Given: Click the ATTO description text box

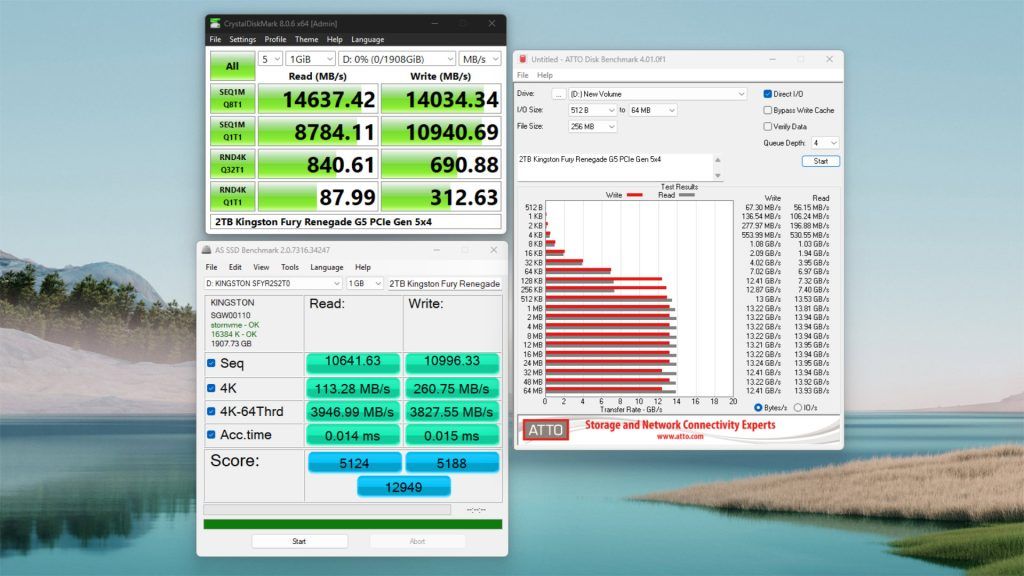Looking at the screenshot, I should click(x=615, y=167).
